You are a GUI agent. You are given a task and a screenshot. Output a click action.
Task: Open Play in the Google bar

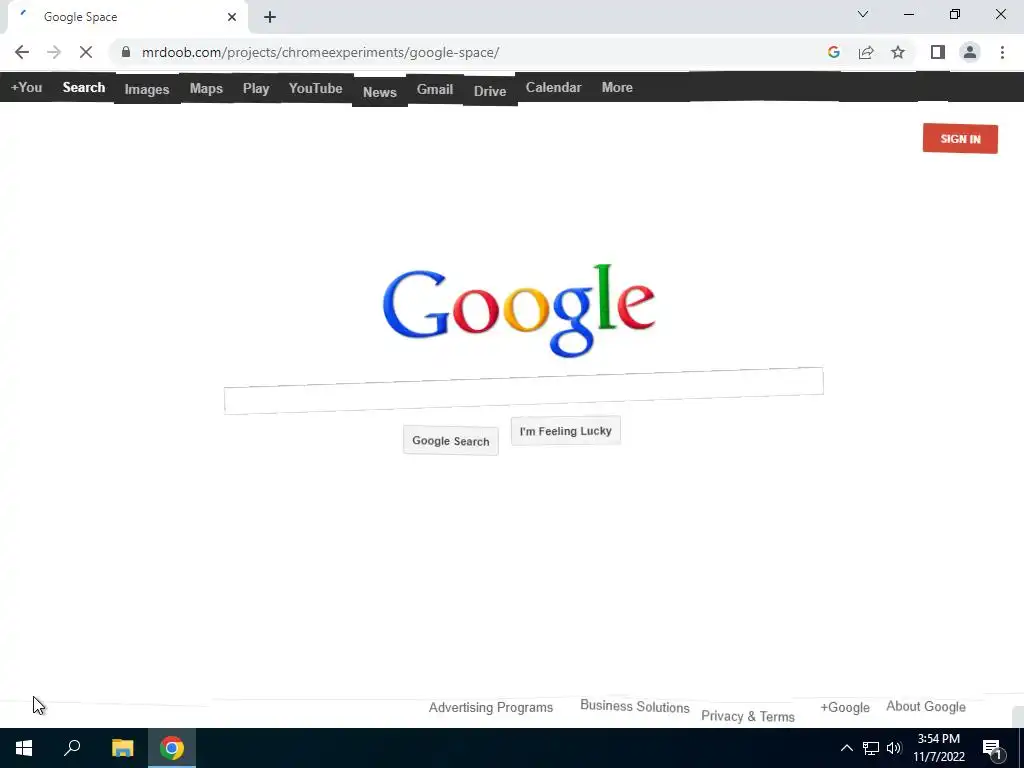[x=256, y=88]
